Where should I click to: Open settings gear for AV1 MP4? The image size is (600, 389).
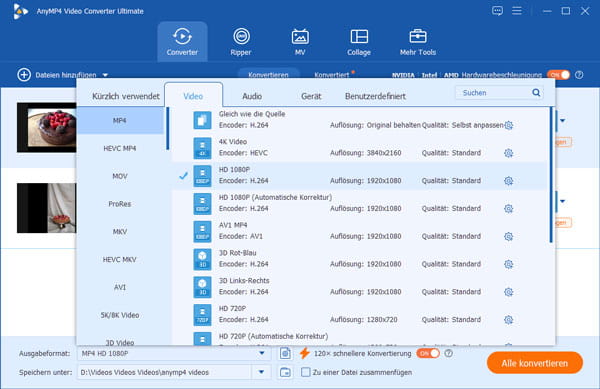[508, 236]
